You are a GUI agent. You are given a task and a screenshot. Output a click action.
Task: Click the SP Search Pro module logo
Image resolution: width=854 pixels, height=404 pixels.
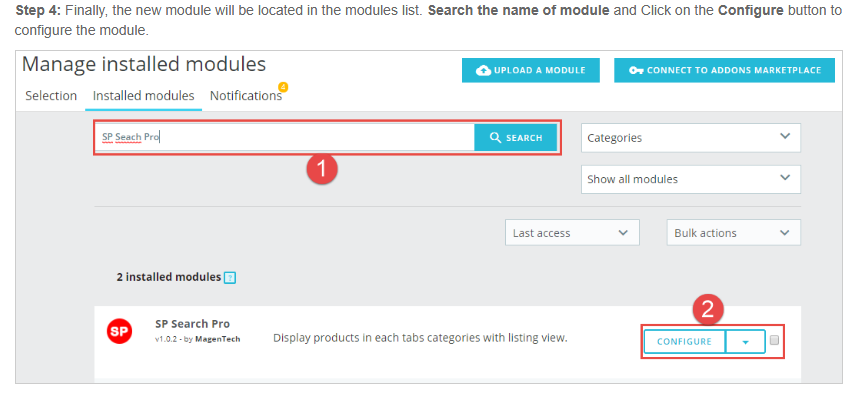coord(119,331)
